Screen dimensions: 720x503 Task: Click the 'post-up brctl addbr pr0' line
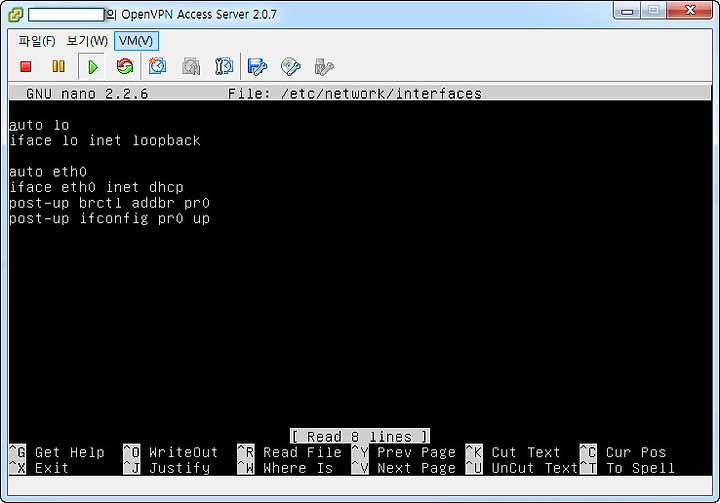109,203
